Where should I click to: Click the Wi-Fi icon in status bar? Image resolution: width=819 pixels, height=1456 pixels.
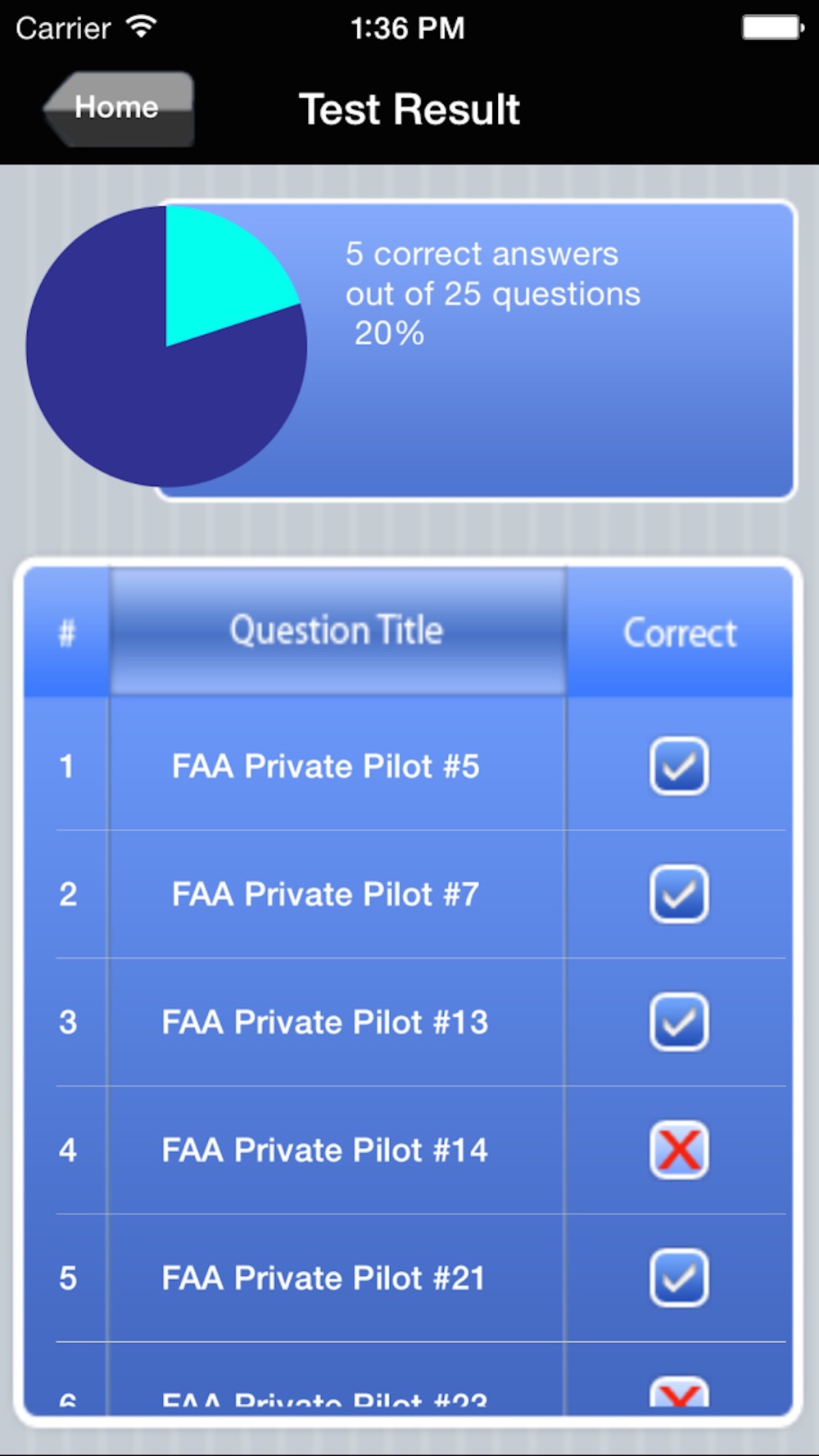[142, 27]
